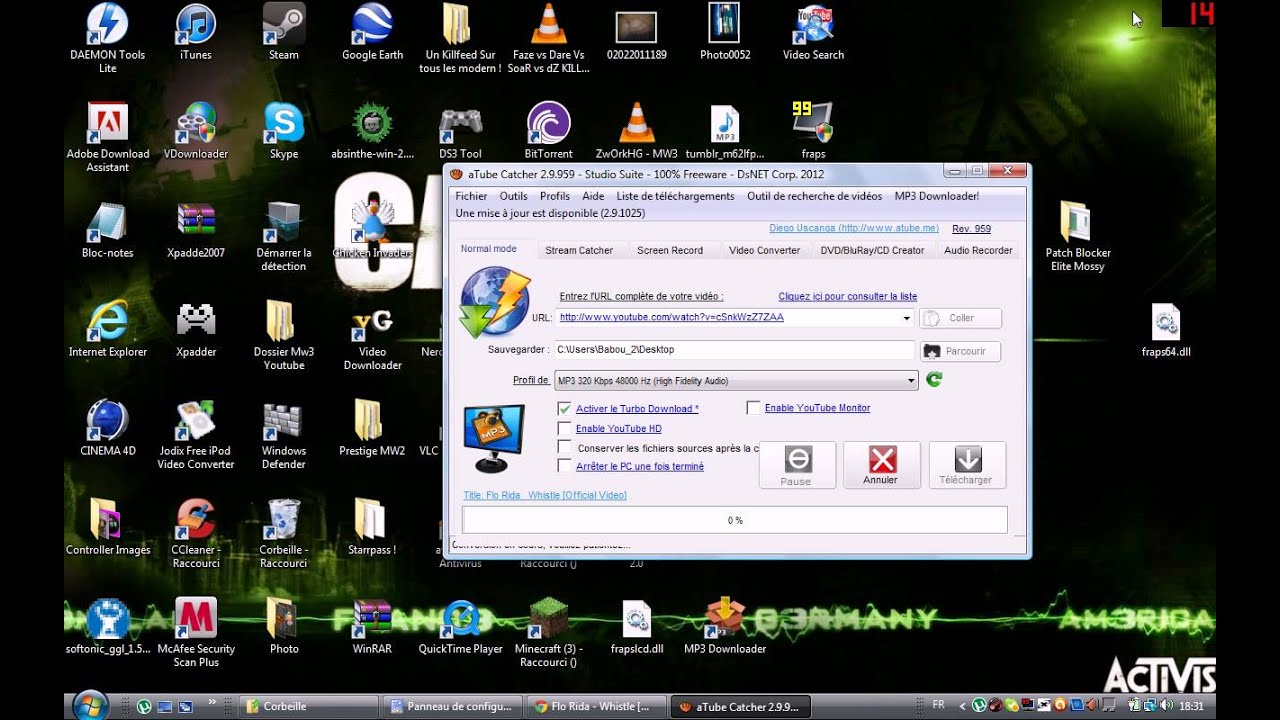Open Windows Defender desktop shortcut
1280x720 pixels.
point(284,435)
